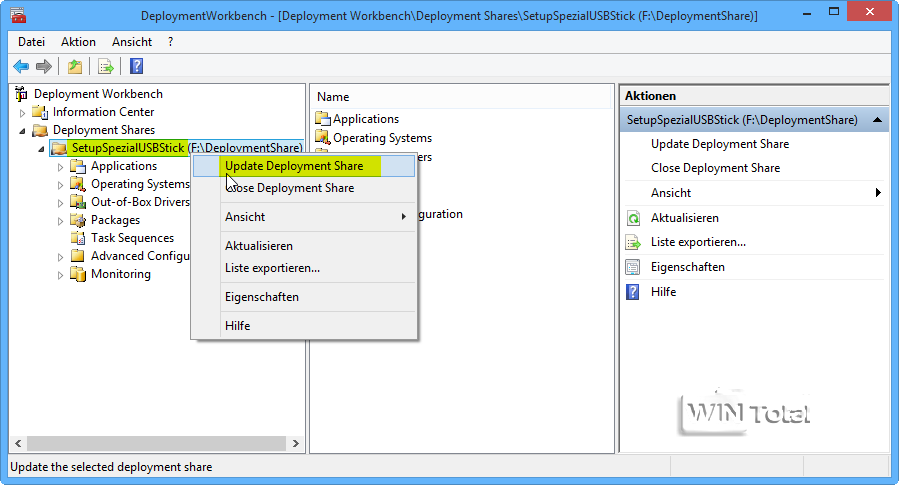Select Monitoring label in tree
Image resolution: width=899 pixels, height=485 pixels.
[x=120, y=274]
